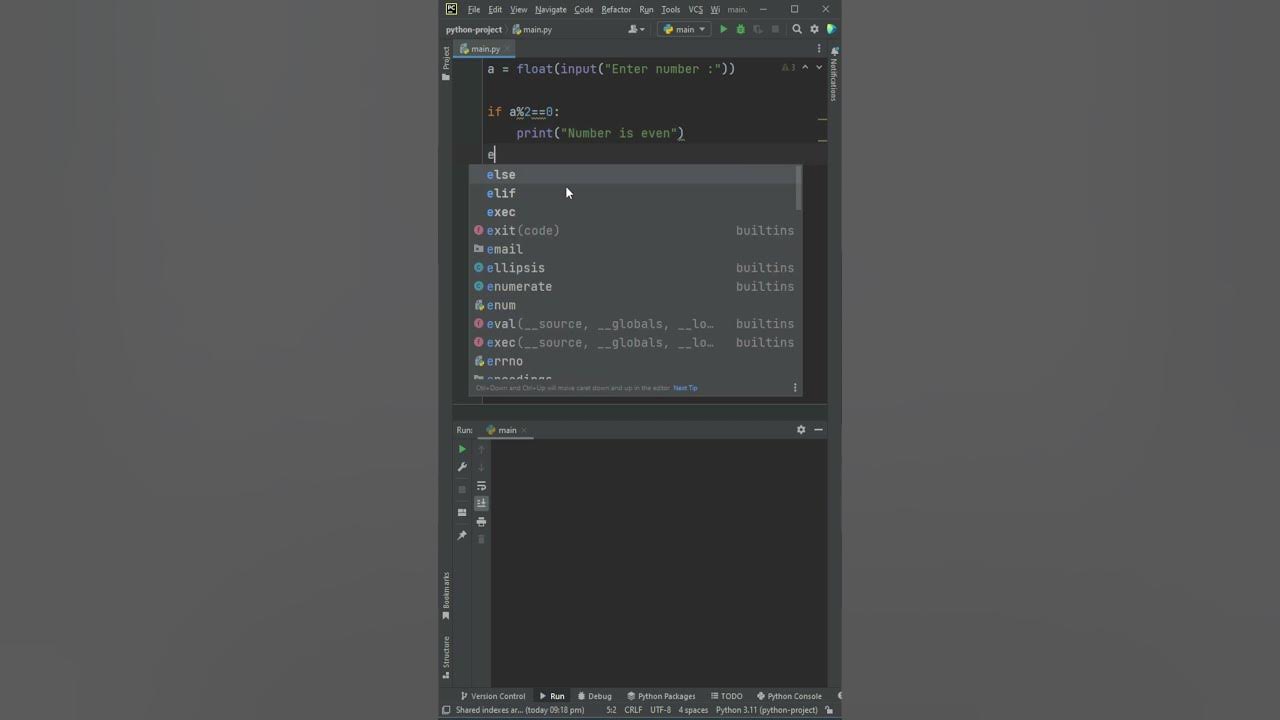
Task: Choose 'enum' completion suggestion
Action: (633, 305)
